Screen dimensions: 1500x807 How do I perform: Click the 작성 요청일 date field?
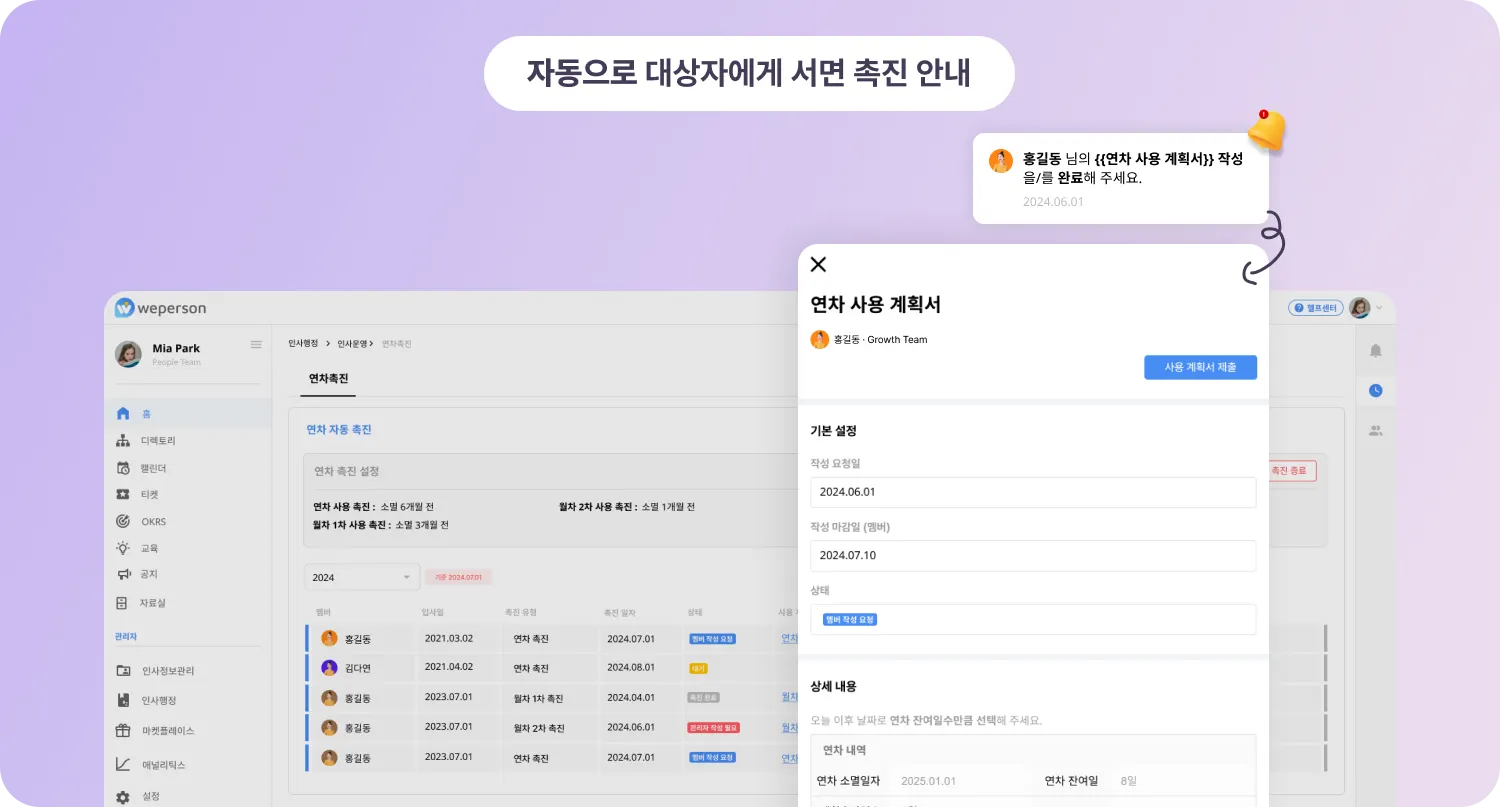[x=1033, y=492]
